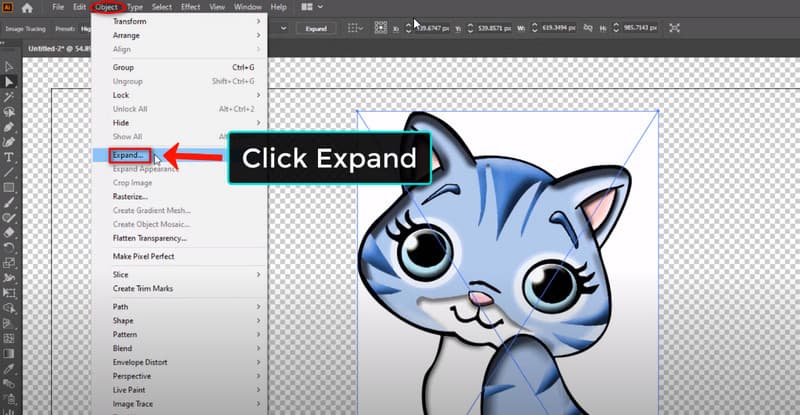Open the Perspective submenu
Screen dimensions: 800x415
pos(180,376)
